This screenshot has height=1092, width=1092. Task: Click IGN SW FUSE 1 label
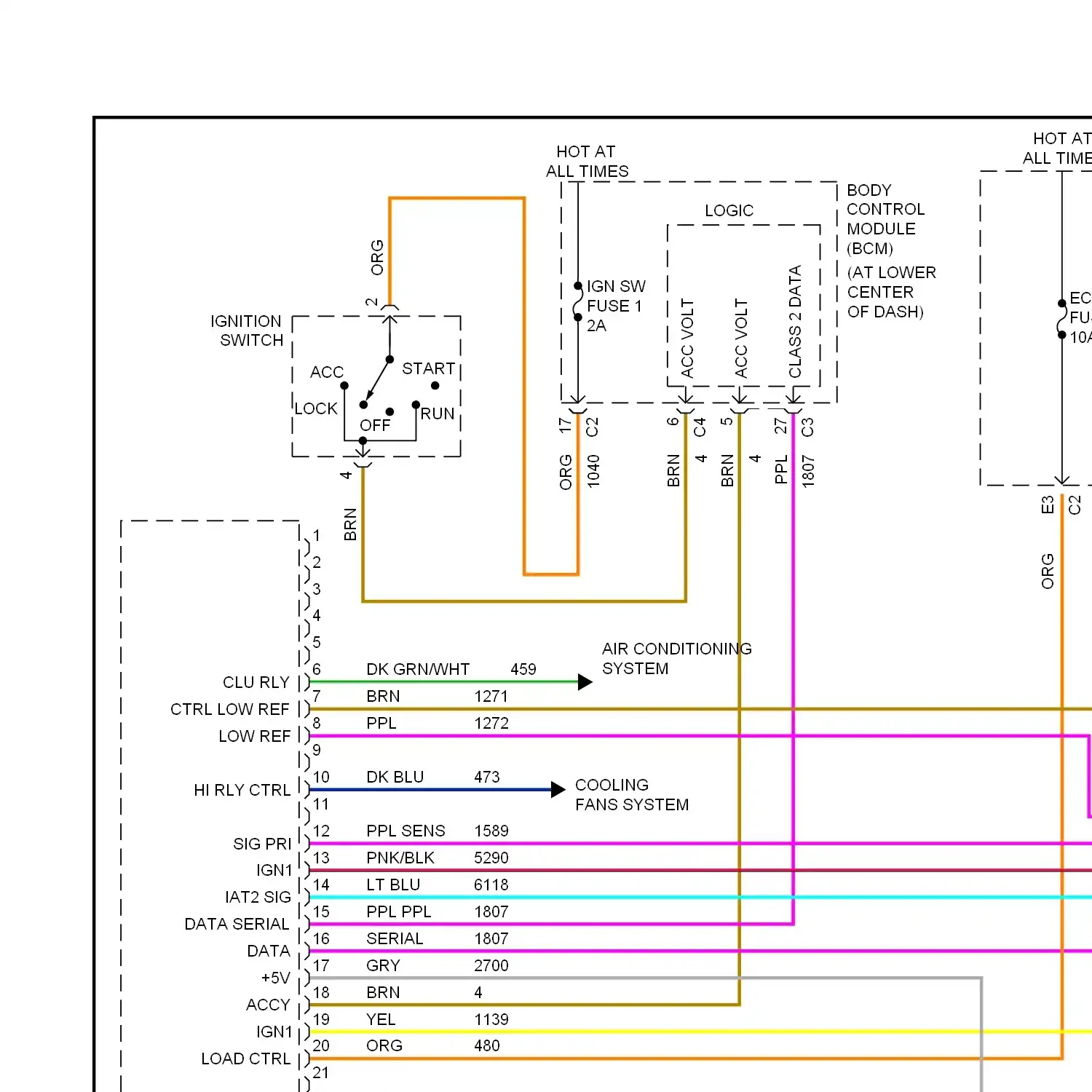[616, 306]
